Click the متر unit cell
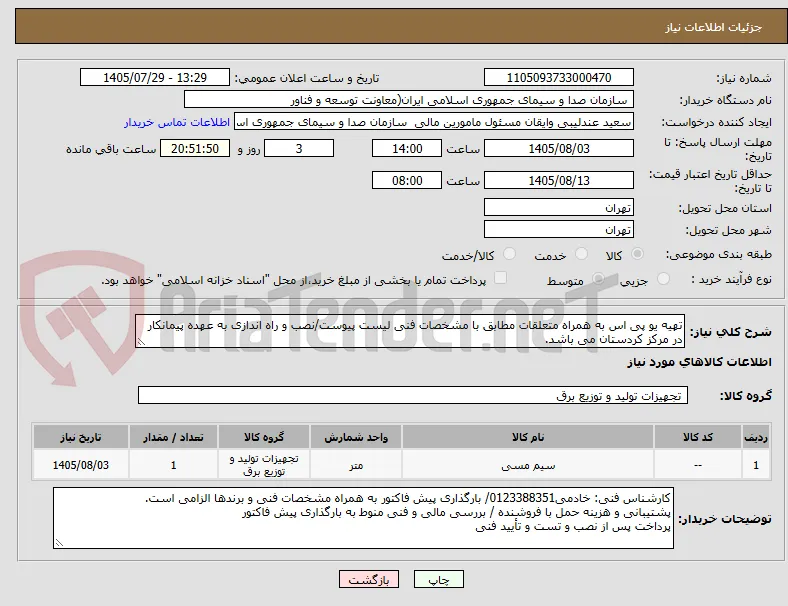The height and width of the screenshot is (606, 788). coord(356,465)
